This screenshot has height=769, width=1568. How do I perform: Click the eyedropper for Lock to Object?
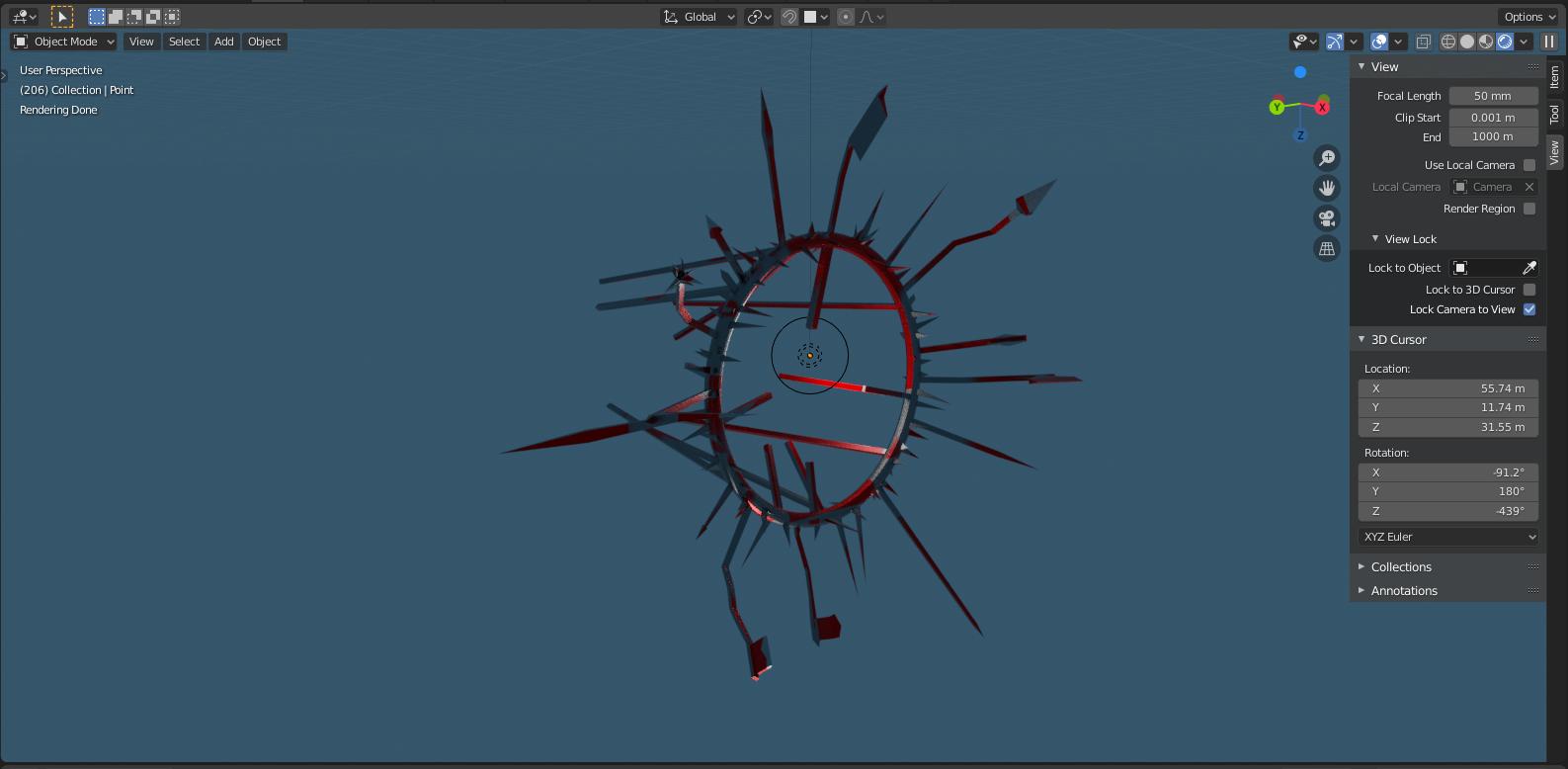pos(1529,268)
